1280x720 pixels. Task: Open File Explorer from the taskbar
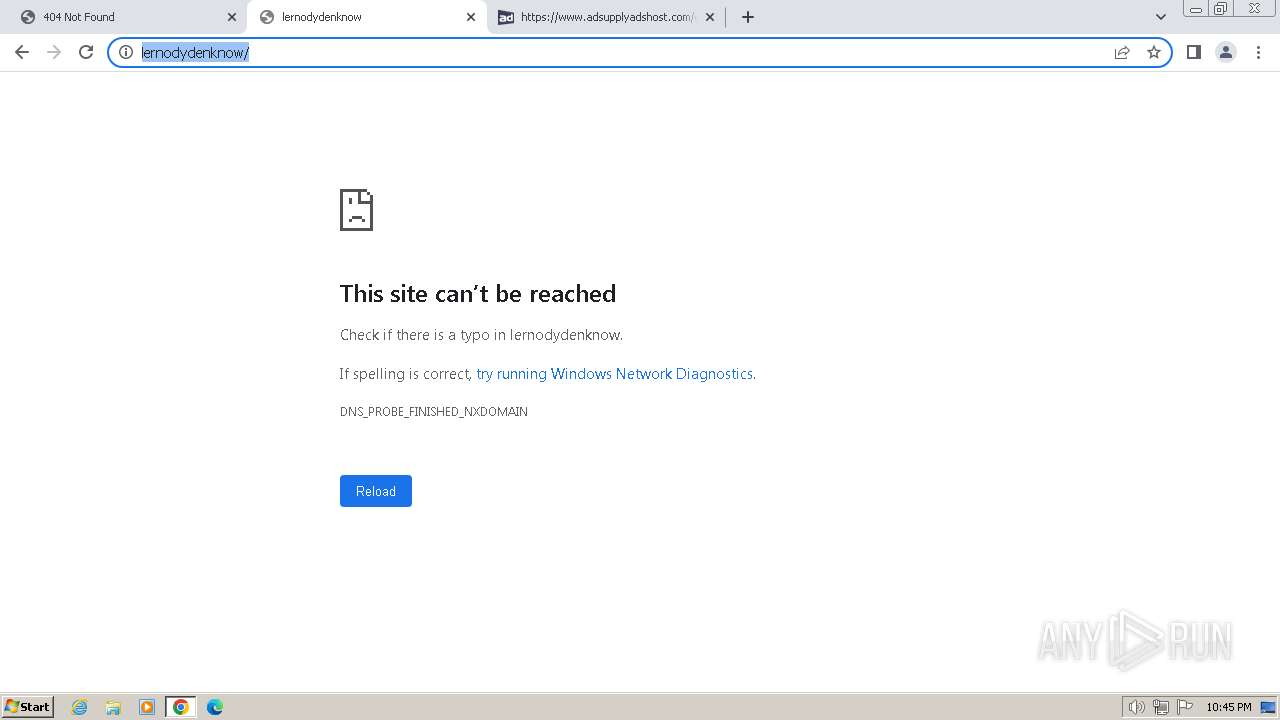coord(113,707)
